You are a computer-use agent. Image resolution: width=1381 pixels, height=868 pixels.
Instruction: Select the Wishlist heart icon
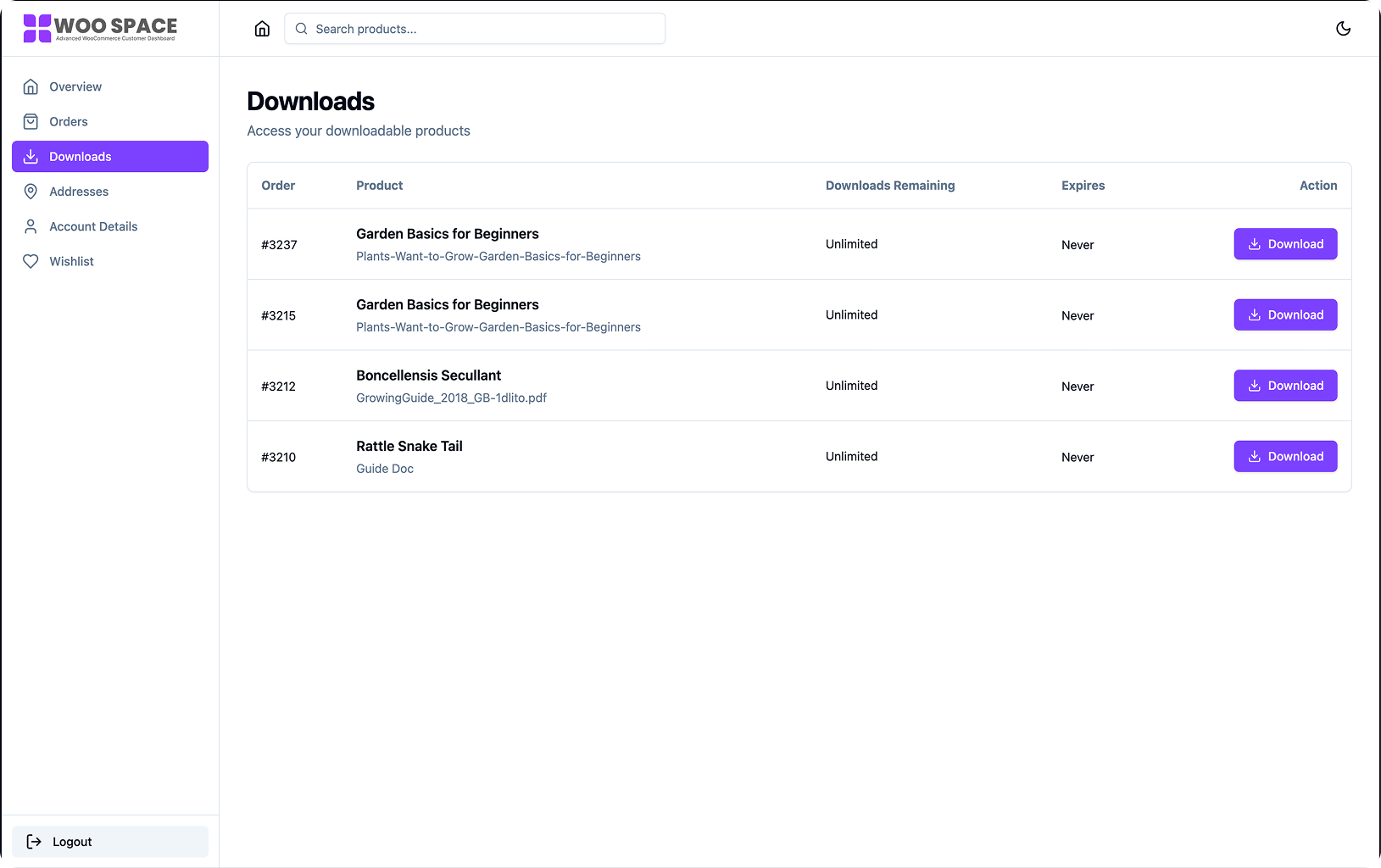(x=31, y=260)
